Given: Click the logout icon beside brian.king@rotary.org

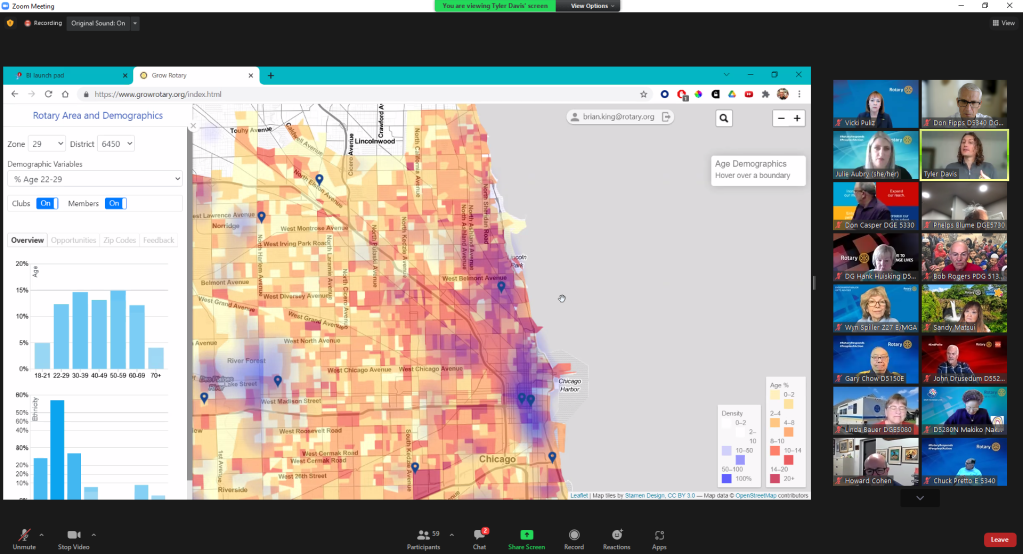Looking at the screenshot, I should tap(667, 117).
